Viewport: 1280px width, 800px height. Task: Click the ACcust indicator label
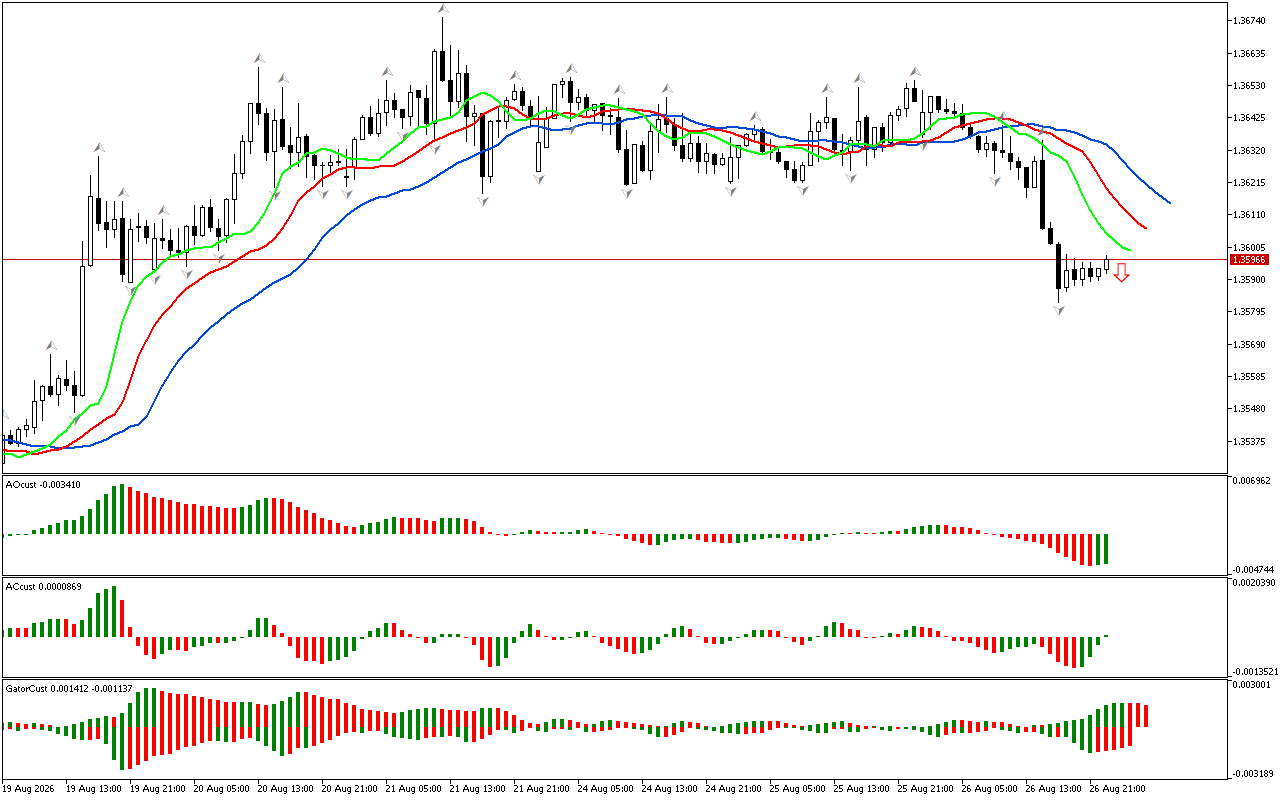(44, 586)
